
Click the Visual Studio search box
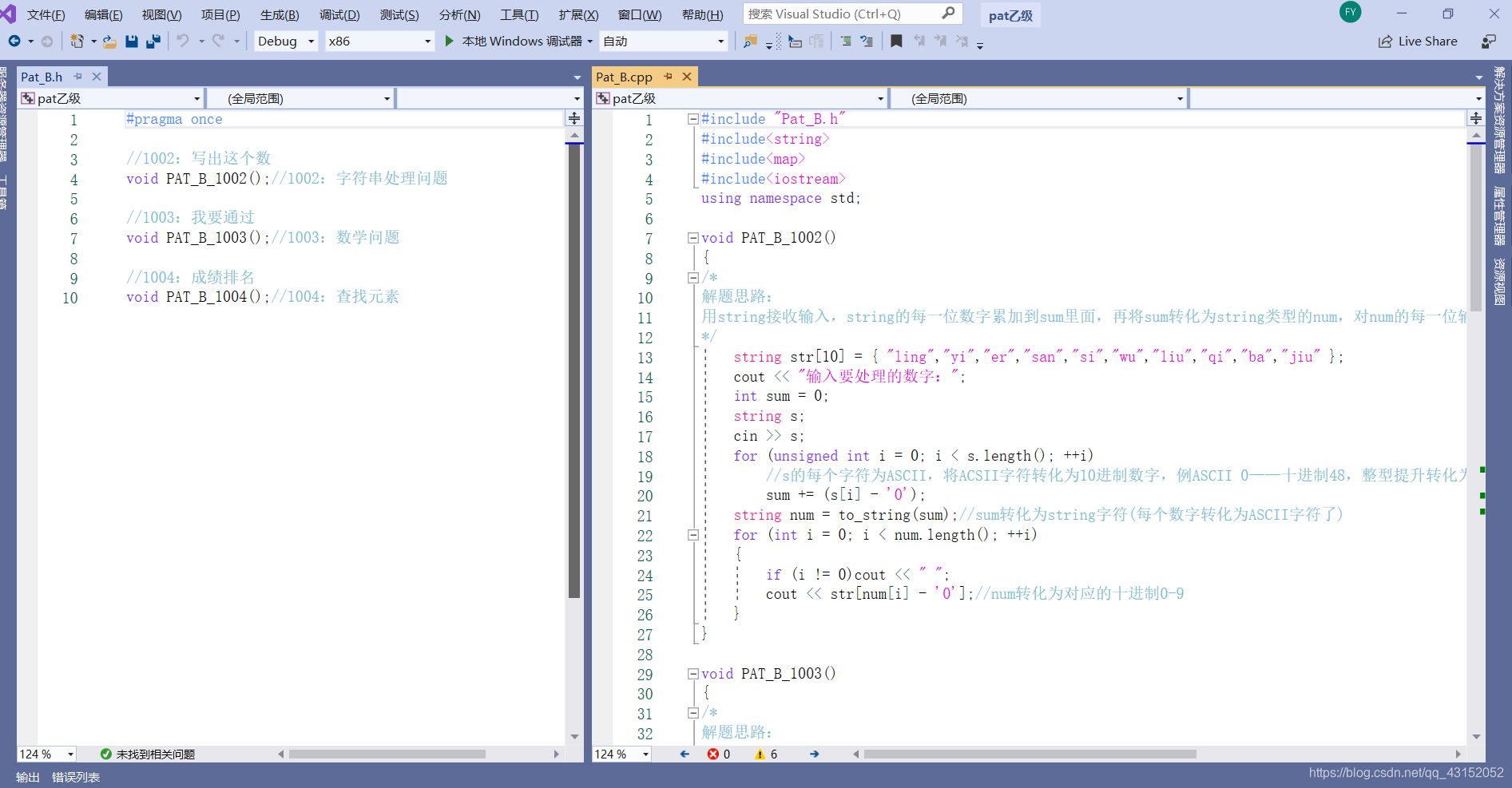[852, 14]
